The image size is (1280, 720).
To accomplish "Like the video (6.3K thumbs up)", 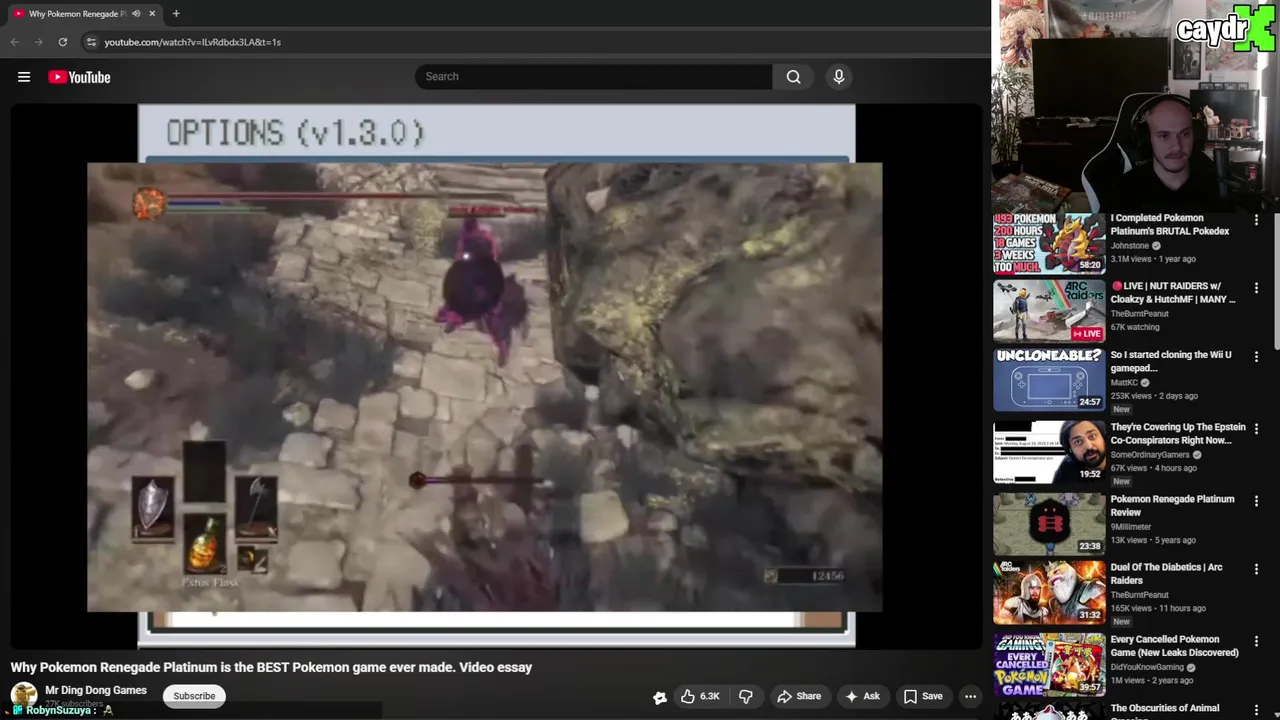I will (x=701, y=696).
